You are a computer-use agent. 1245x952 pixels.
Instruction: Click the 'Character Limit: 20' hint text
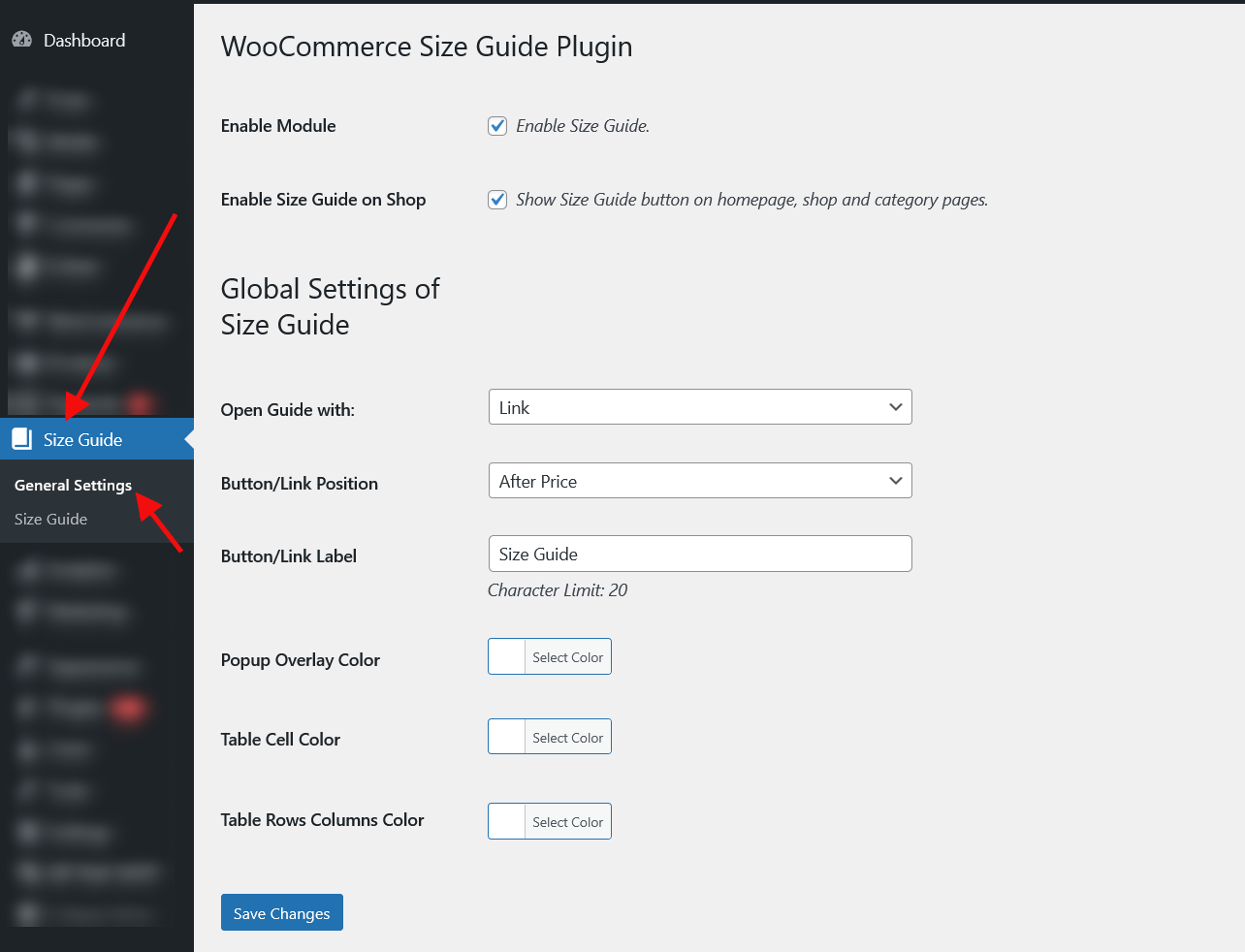click(558, 590)
